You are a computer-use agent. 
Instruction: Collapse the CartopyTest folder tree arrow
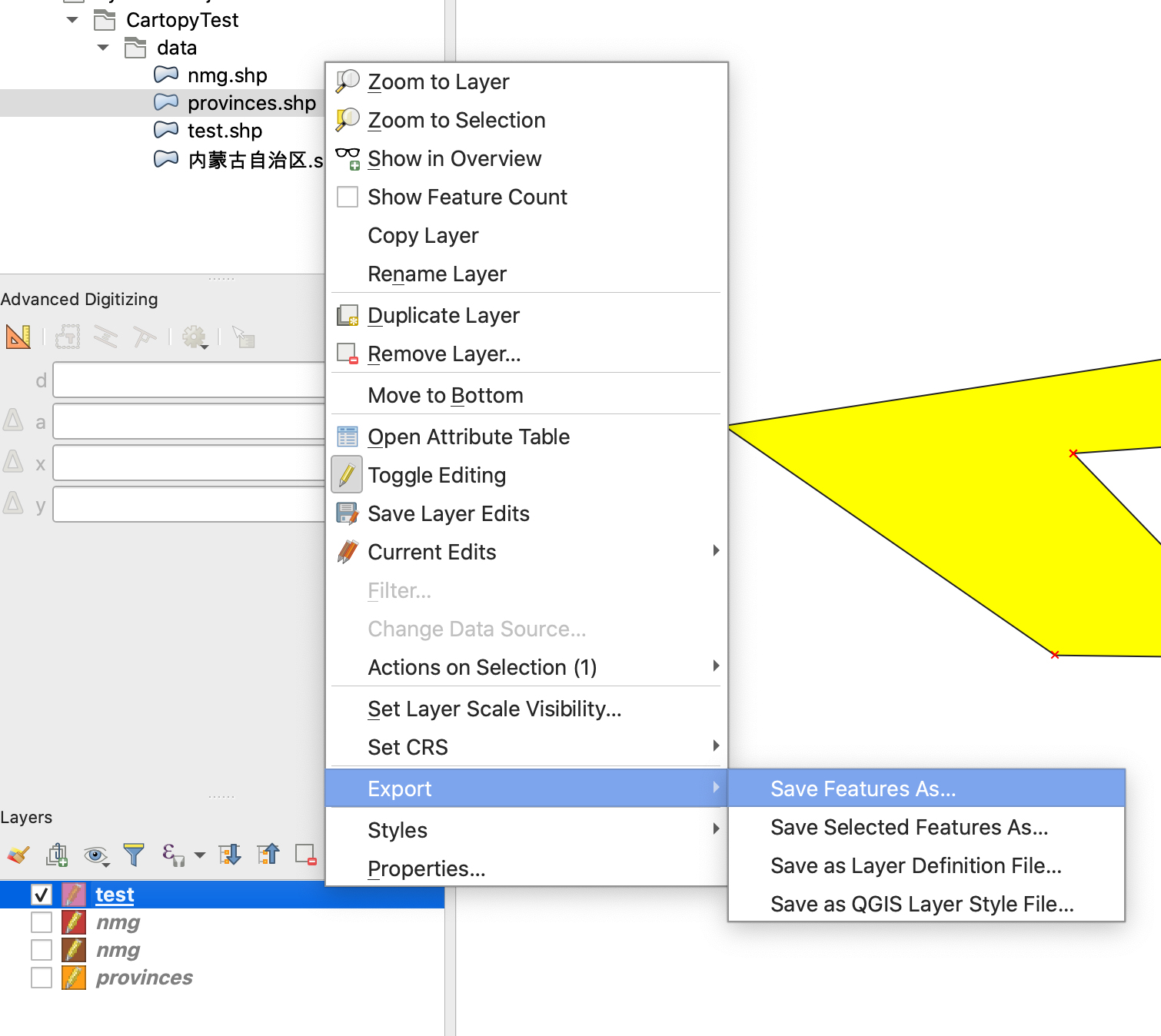point(72,20)
